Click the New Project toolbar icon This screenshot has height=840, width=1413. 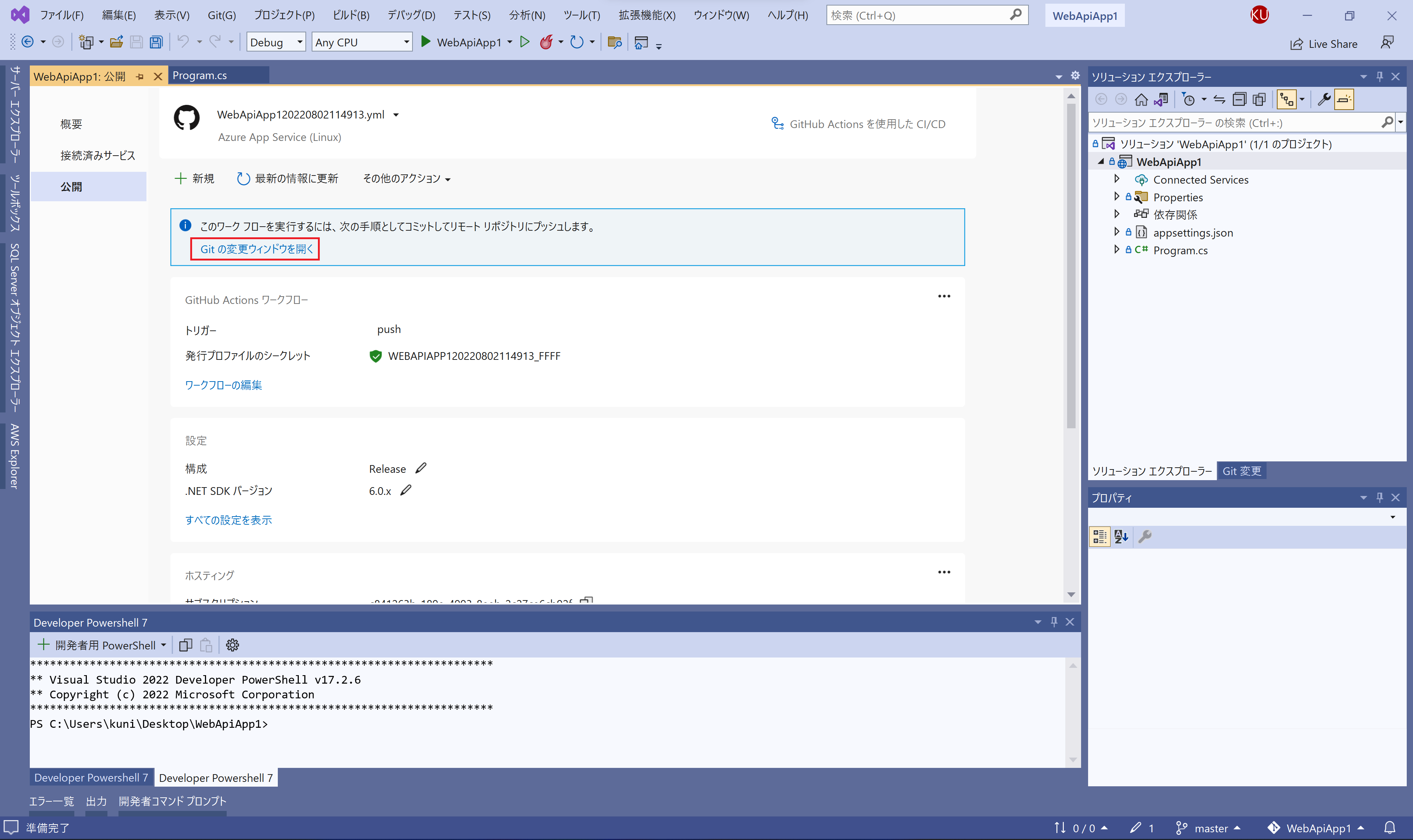click(x=86, y=42)
